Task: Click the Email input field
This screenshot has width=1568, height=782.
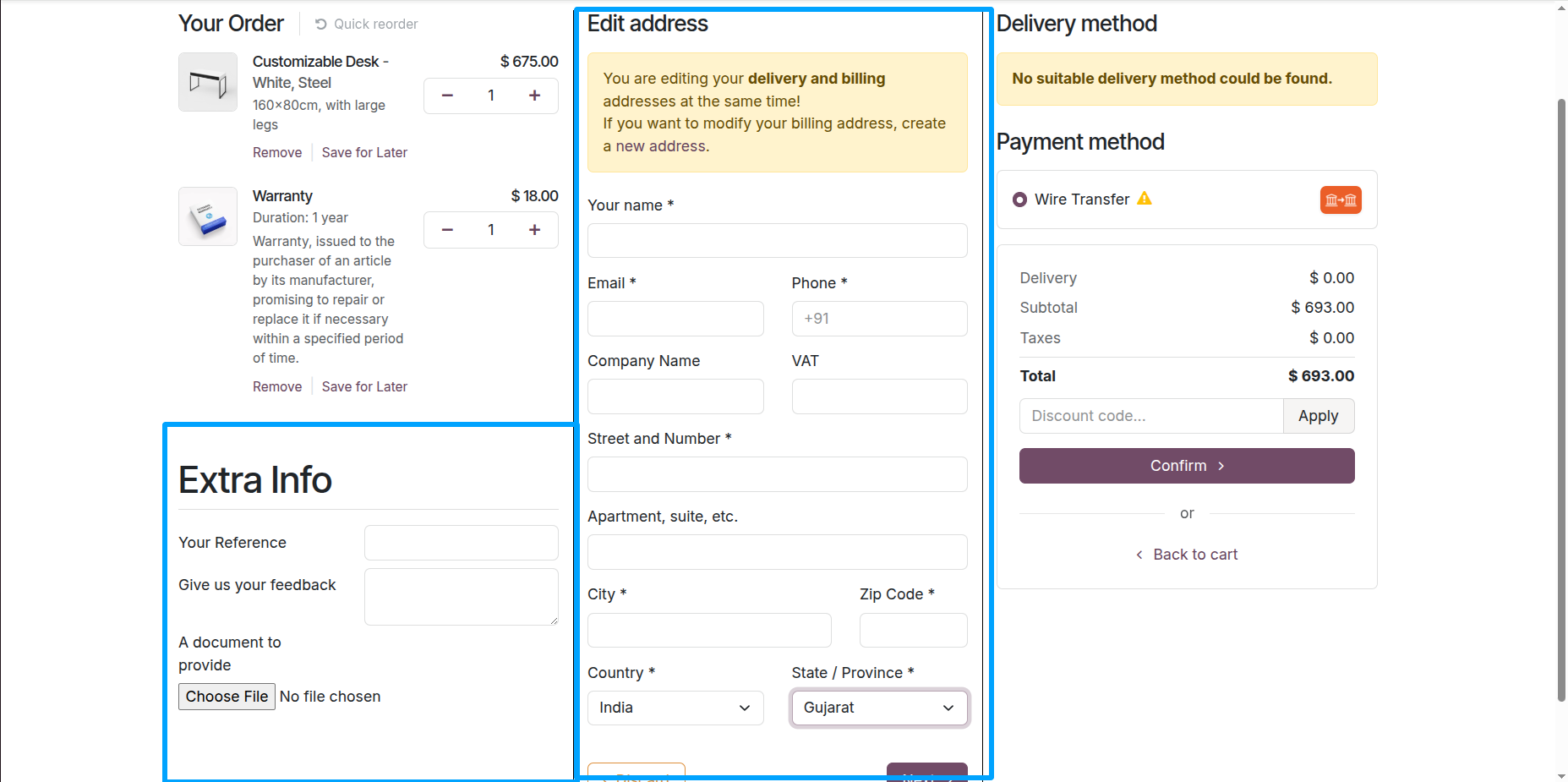Action: click(x=675, y=319)
